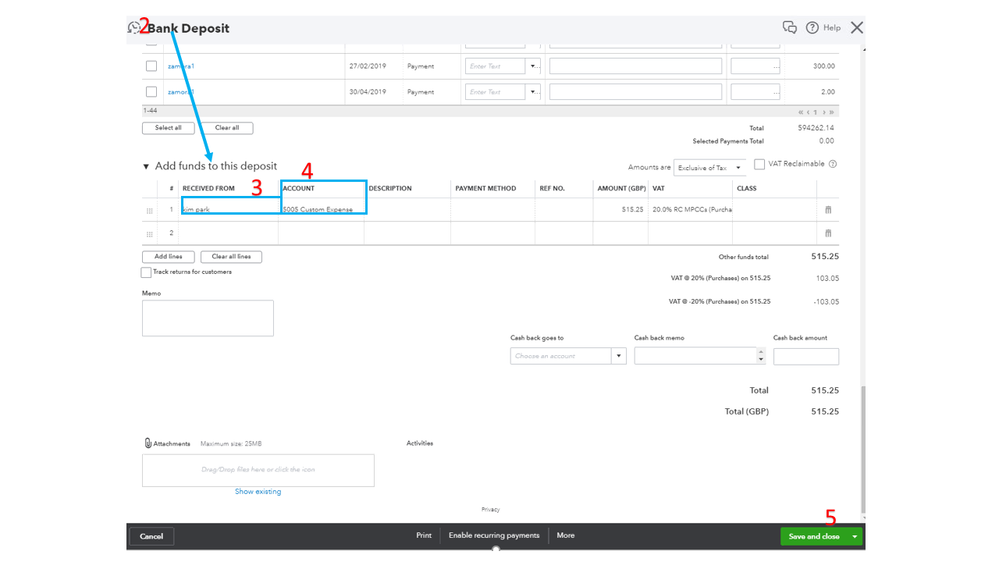Image resolution: width=999 pixels, height=562 pixels.
Task: Open the feedback chat icon
Action: 789,27
